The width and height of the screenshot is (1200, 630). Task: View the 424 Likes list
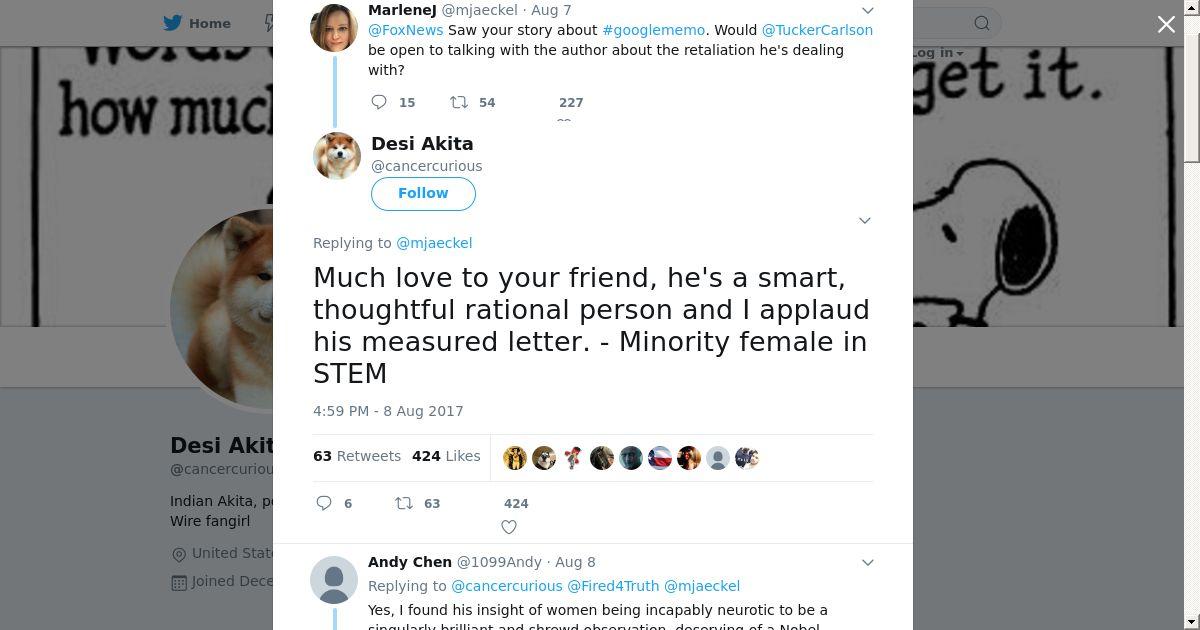click(x=446, y=456)
